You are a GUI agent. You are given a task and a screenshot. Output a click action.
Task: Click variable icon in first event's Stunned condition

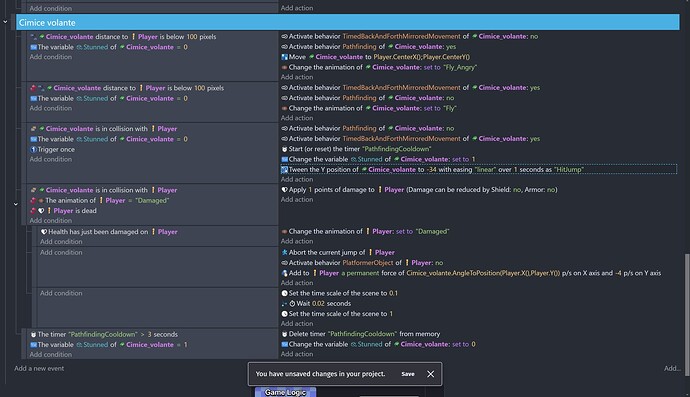33,47
